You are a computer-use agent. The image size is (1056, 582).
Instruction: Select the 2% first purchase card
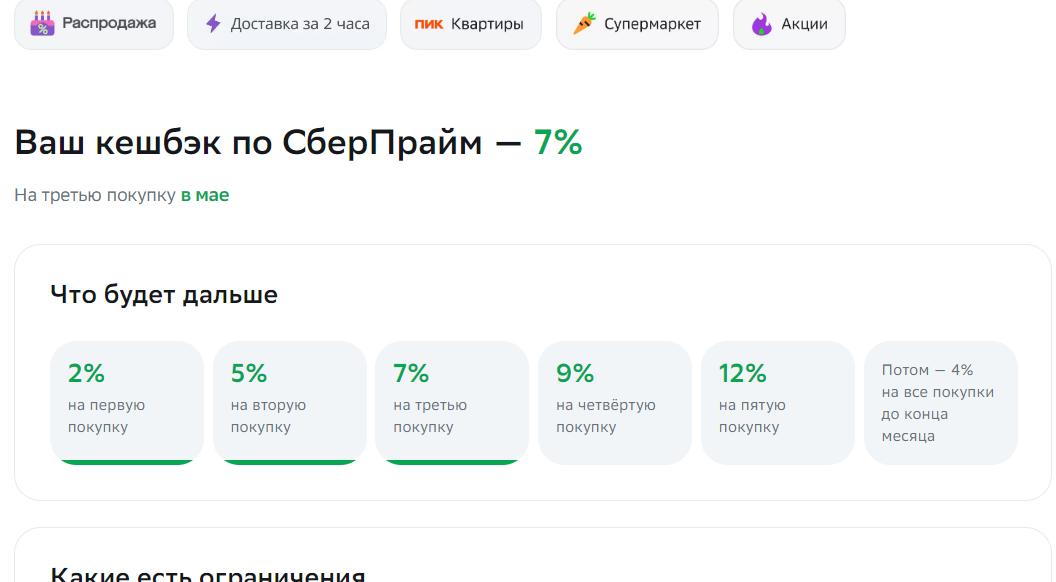(x=127, y=403)
